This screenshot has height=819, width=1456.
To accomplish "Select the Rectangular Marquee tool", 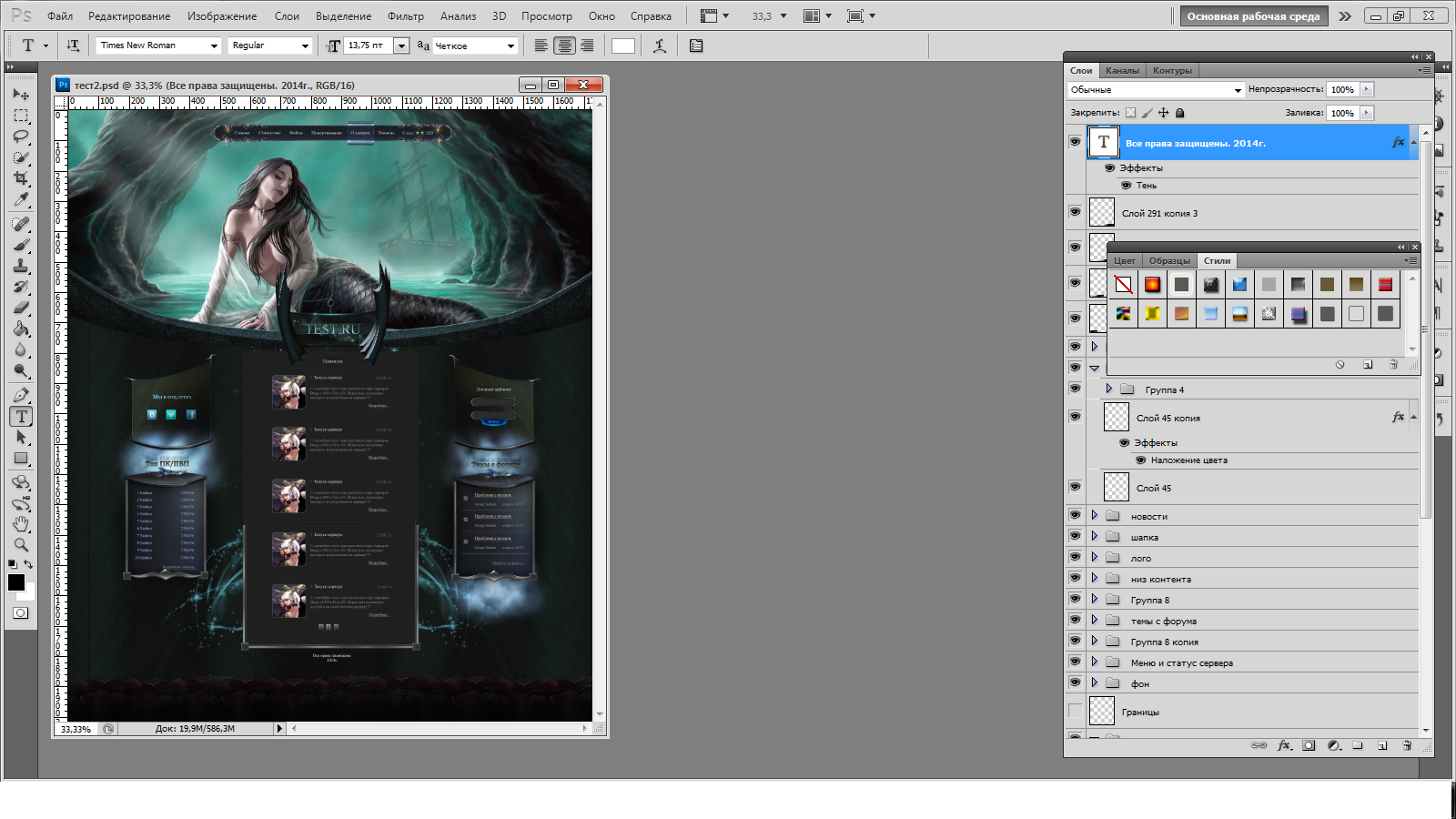I will click(21, 116).
